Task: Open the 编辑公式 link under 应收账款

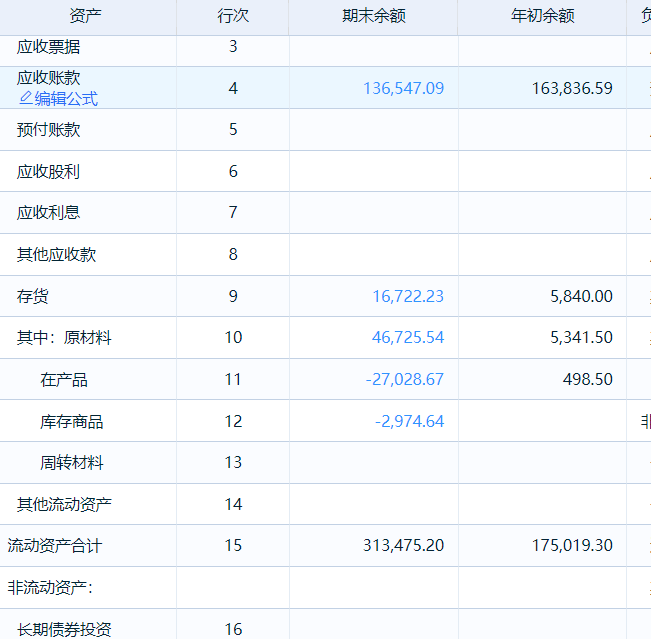Action: (66, 98)
